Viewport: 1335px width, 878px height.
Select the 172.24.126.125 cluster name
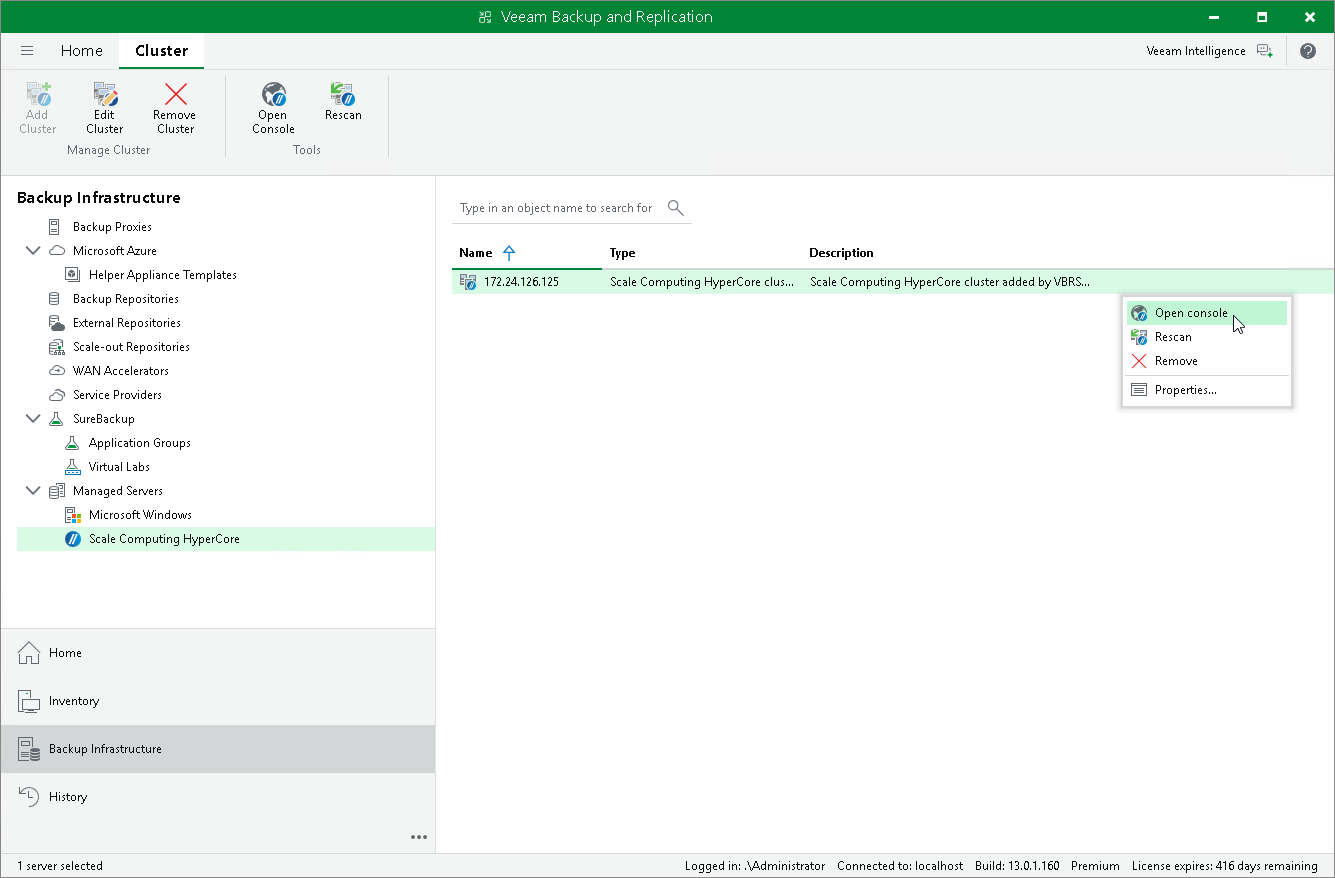pyautogui.click(x=521, y=282)
